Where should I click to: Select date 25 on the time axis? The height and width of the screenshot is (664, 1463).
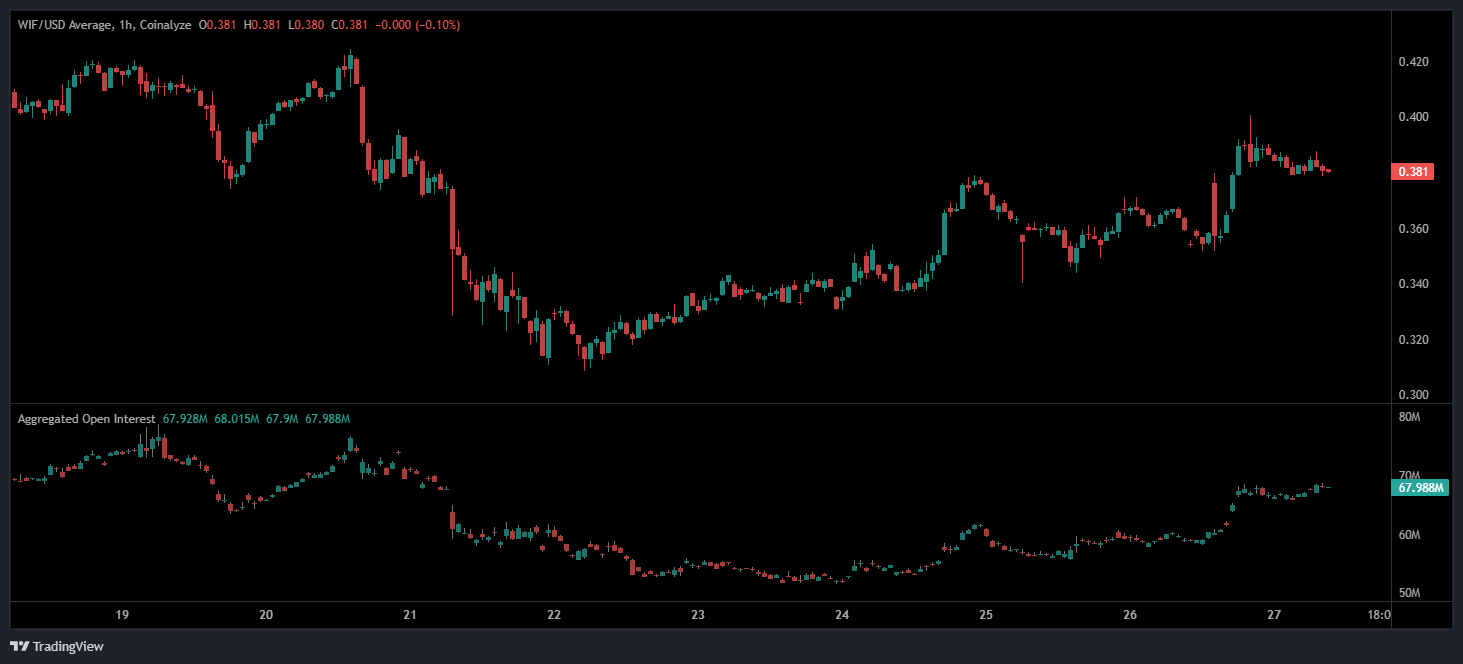pyautogui.click(x=985, y=615)
